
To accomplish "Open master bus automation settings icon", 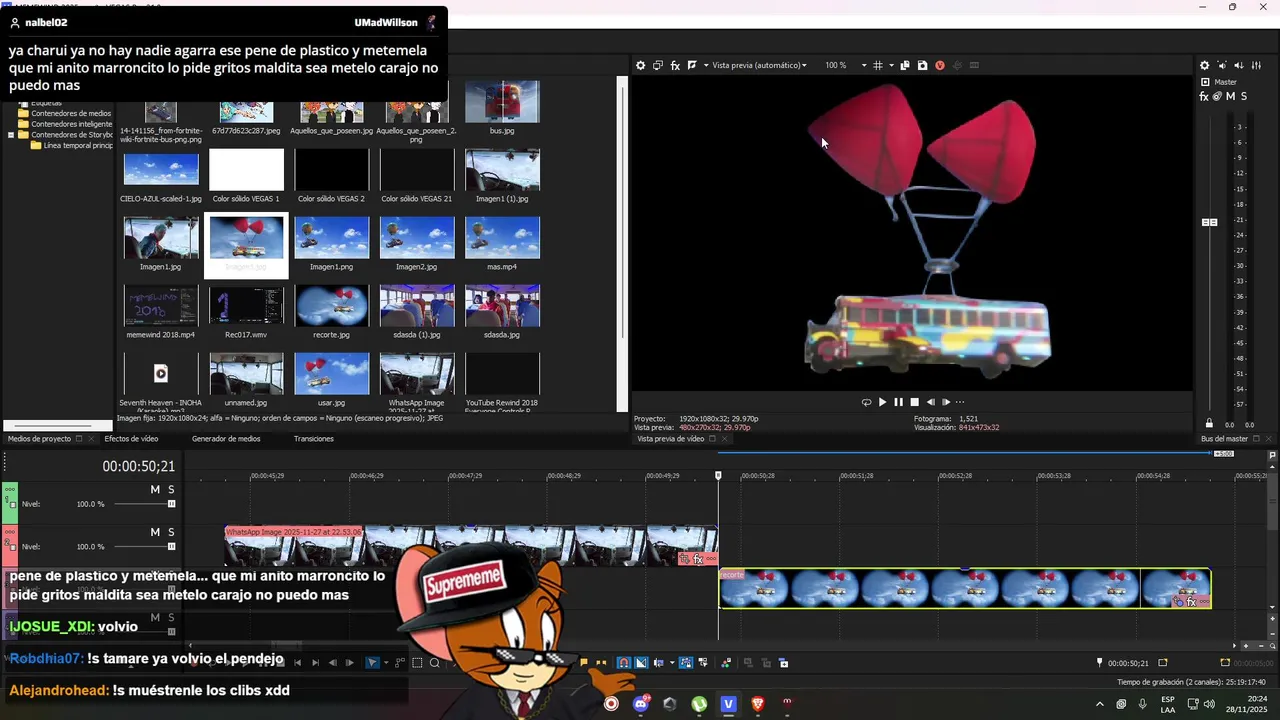I will pos(1217,96).
